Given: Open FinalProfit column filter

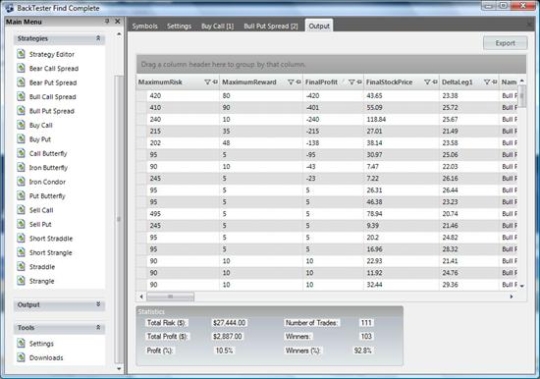Looking at the screenshot, I should coord(352,82).
